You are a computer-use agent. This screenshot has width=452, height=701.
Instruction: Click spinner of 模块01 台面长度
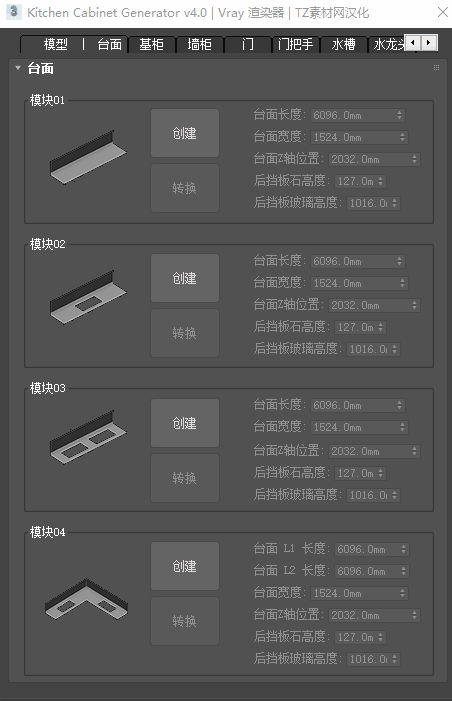coord(400,115)
